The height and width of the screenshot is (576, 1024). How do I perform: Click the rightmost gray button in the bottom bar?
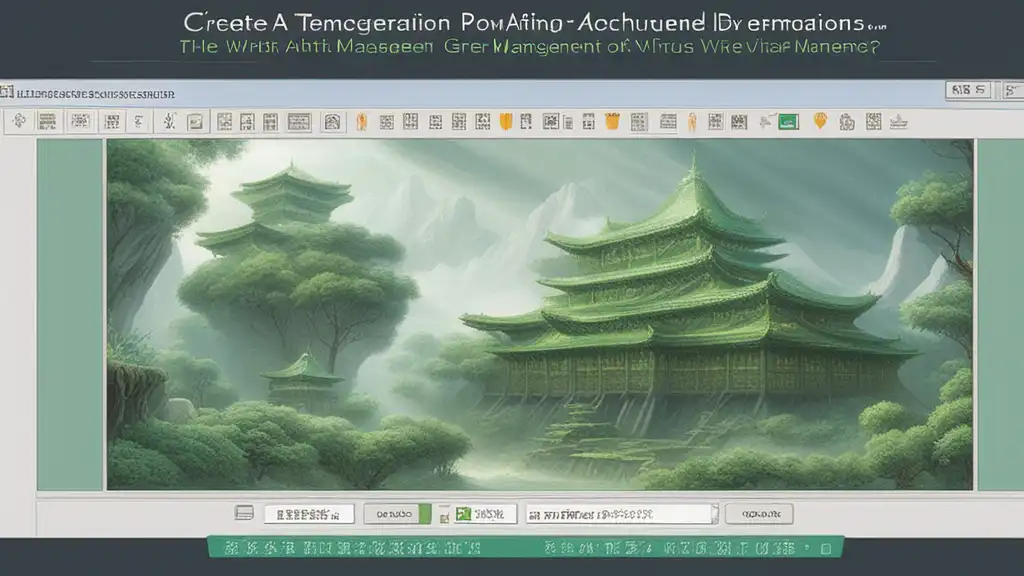click(759, 514)
